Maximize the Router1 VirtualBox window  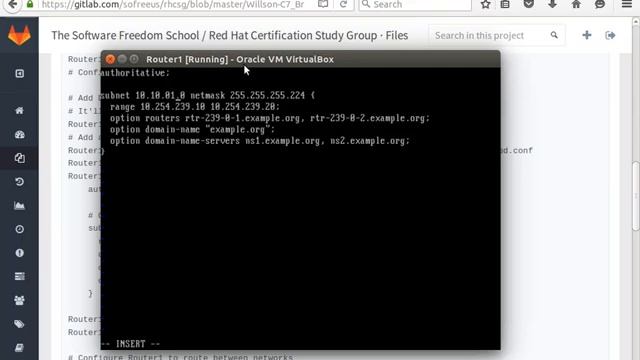point(134,59)
